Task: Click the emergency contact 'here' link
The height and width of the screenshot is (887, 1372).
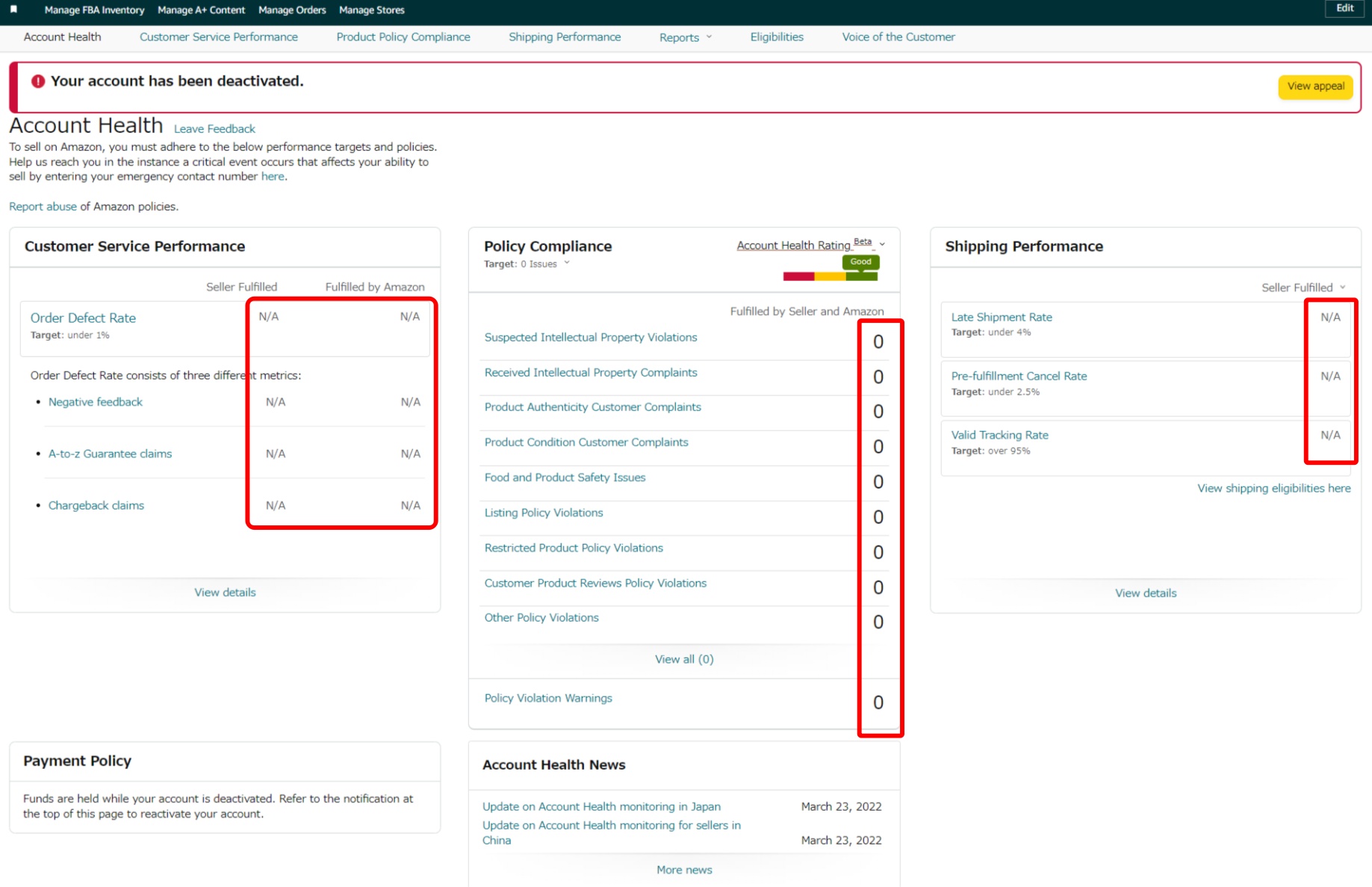Action: point(273,176)
